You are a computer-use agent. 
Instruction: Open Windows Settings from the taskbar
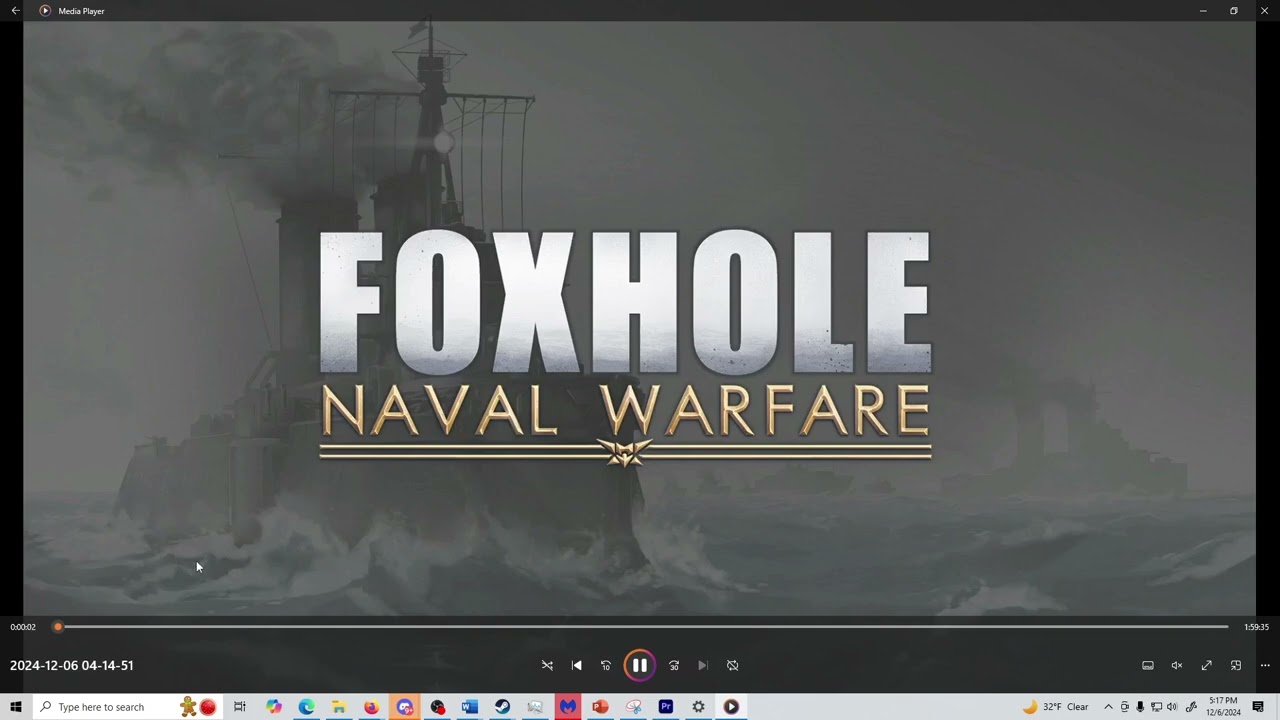point(698,707)
